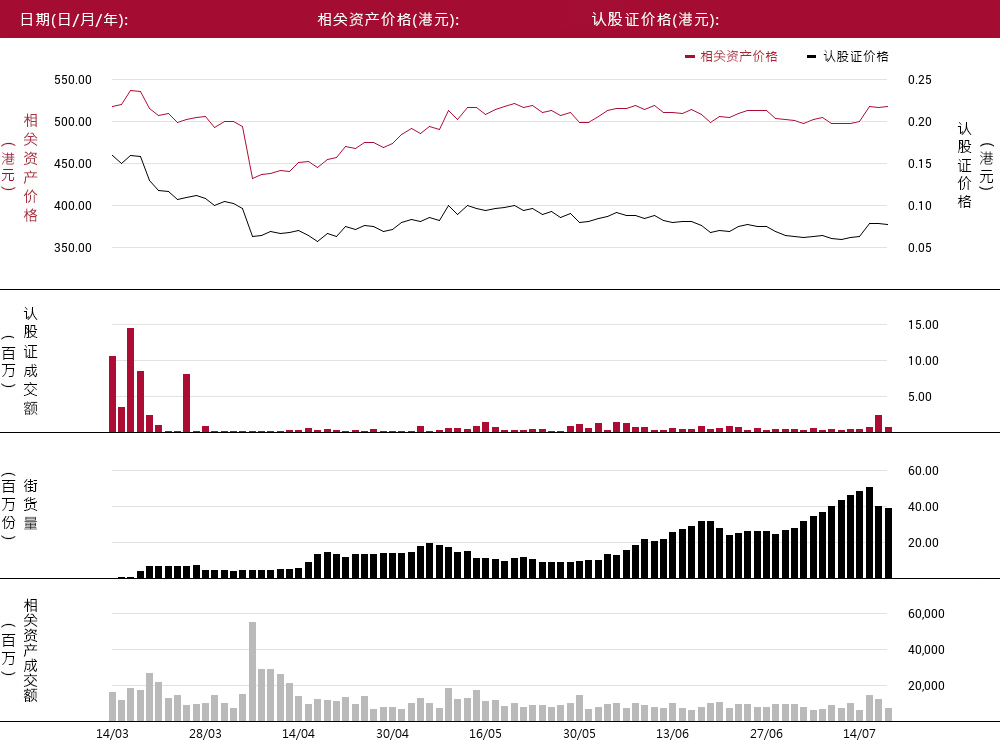Click the 相关资产价格(港元) header label
The width and height of the screenshot is (1000, 751).
(x=388, y=20)
